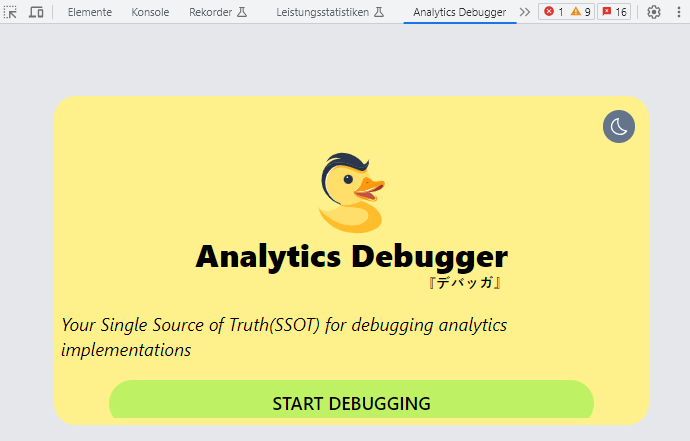Open the error count badge showing 1

pyautogui.click(x=554, y=12)
